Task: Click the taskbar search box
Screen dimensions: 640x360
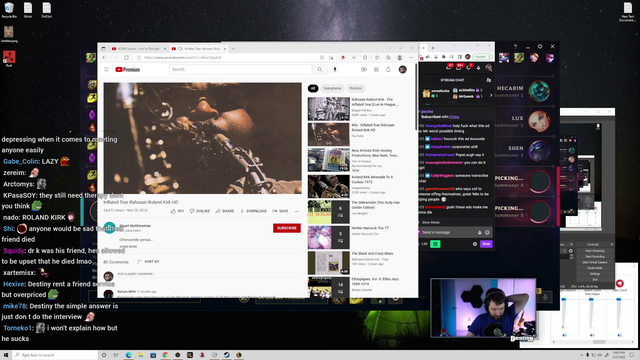Action: 55,355
